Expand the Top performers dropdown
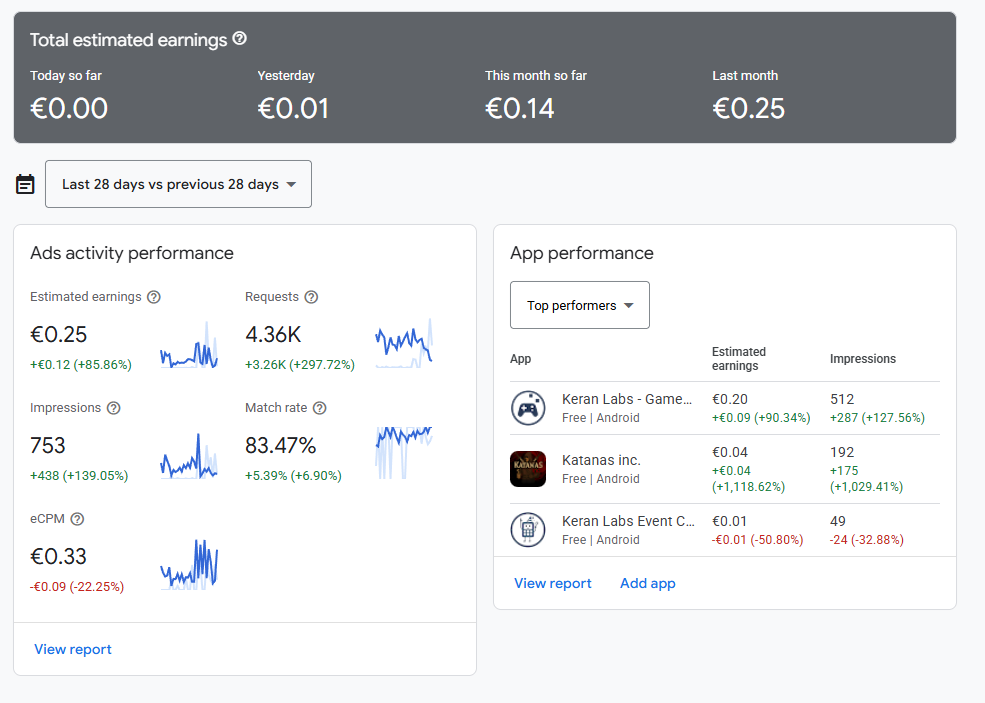Screen dimensions: 985x703 (580, 305)
